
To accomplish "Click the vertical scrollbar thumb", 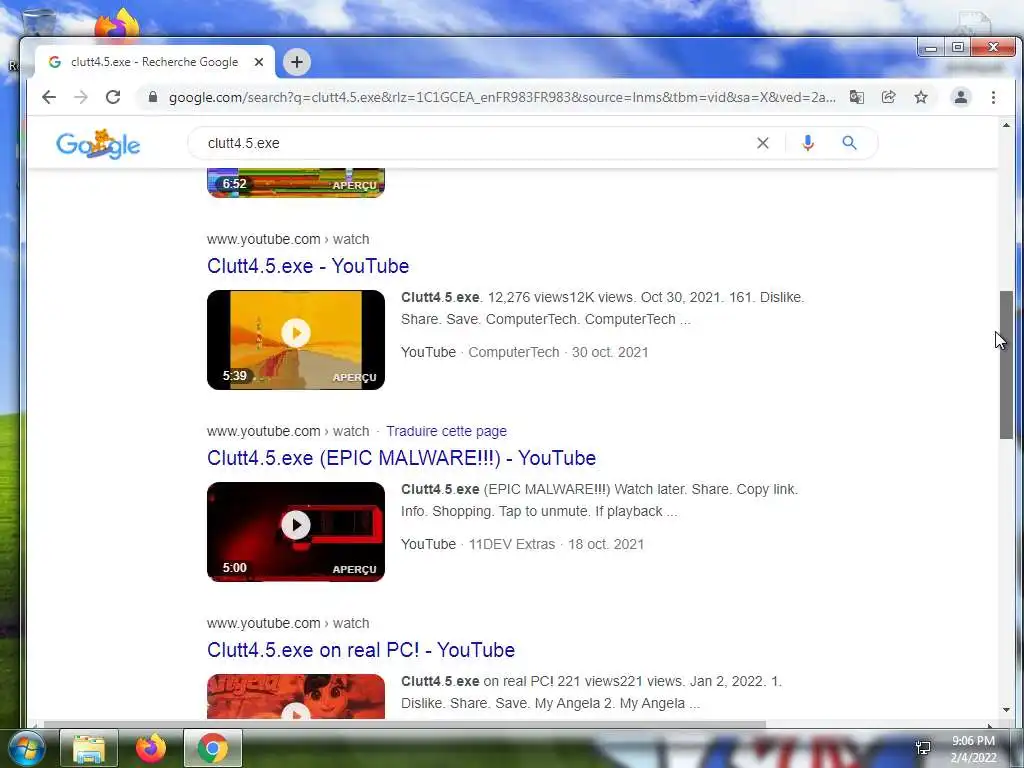I will coord(1006,365).
